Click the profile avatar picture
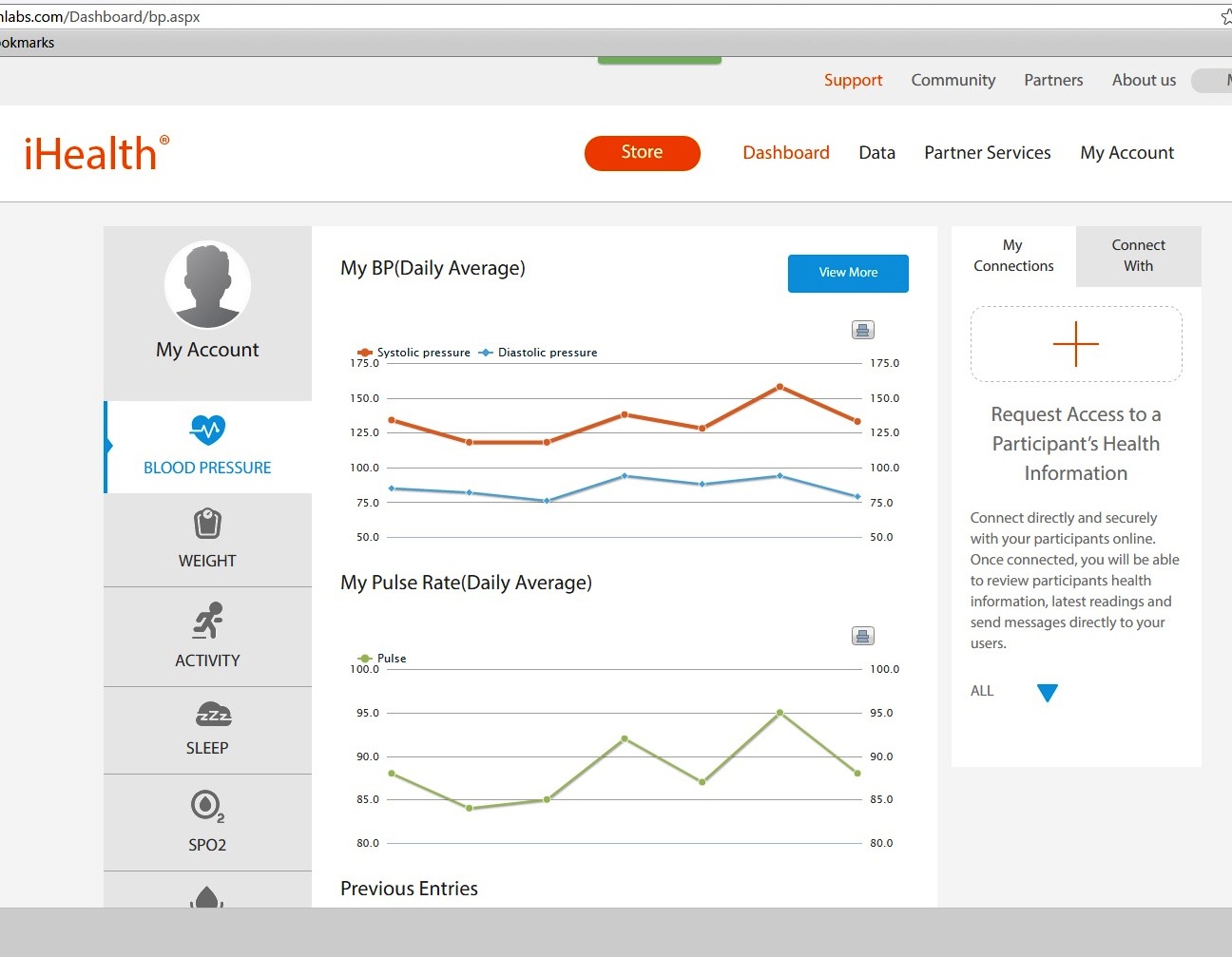The height and width of the screenshot is (957, 1232). click(x=207, y=284)
